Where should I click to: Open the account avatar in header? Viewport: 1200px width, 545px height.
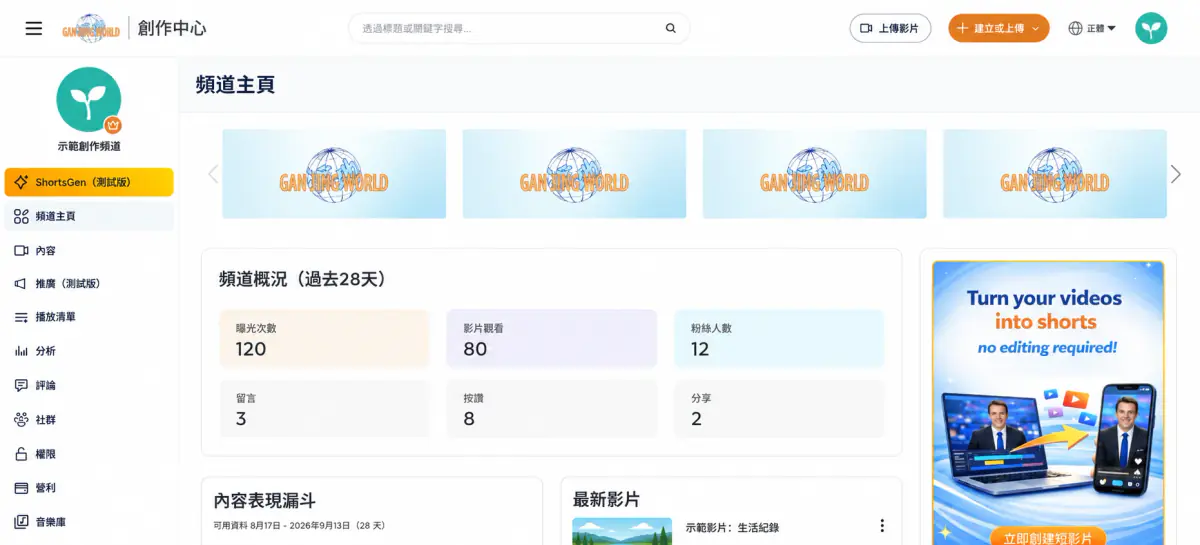click(x=1151, y=28)
